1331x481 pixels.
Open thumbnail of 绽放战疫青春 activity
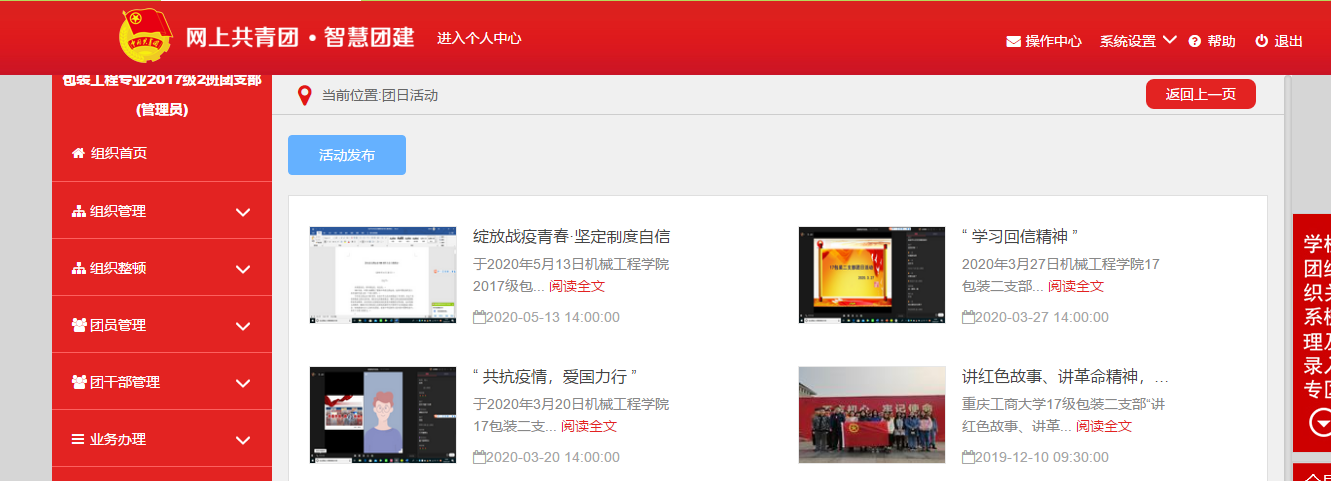click(x=383, y=275)
